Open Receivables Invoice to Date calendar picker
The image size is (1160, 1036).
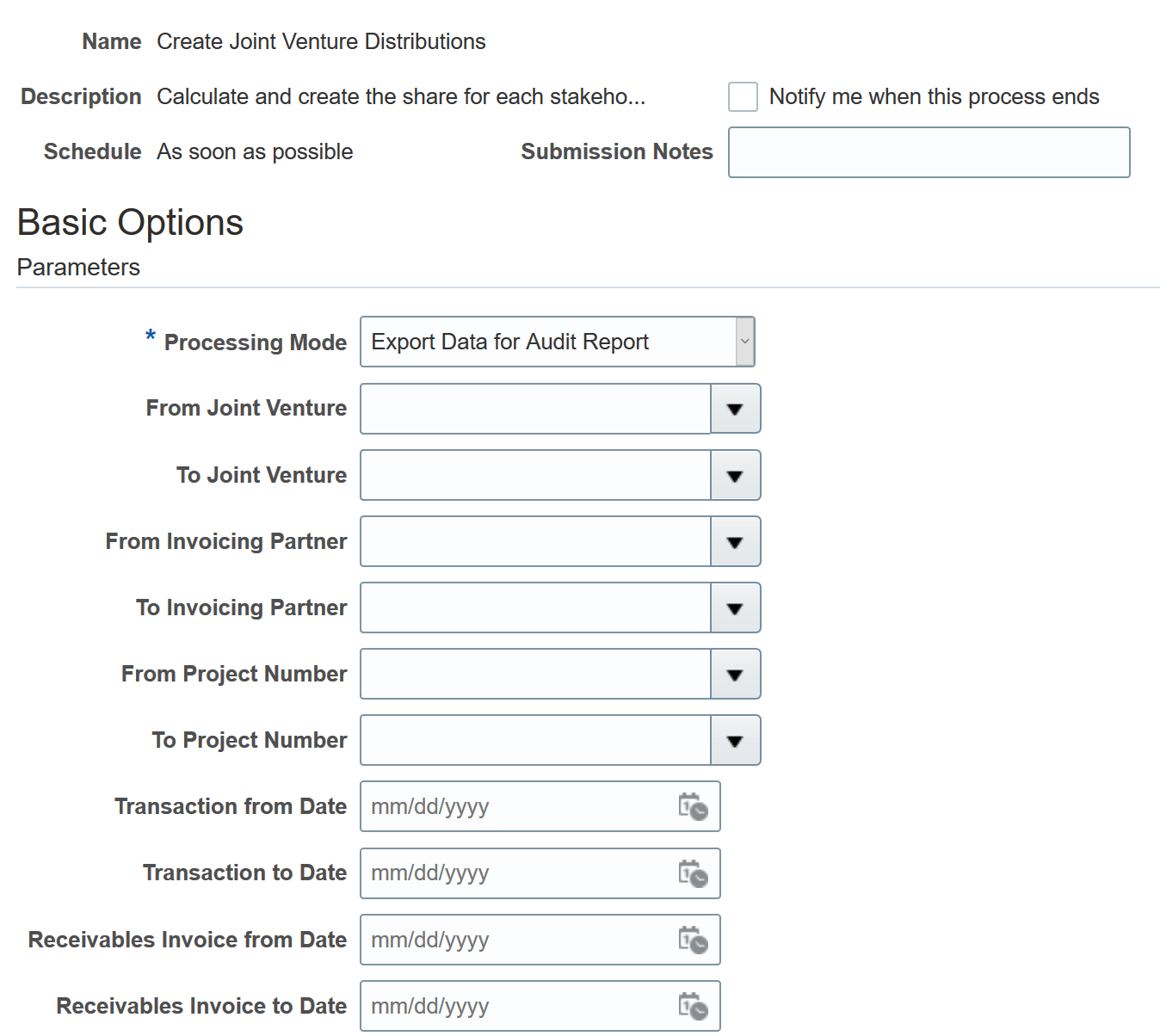pos(693,1006)
